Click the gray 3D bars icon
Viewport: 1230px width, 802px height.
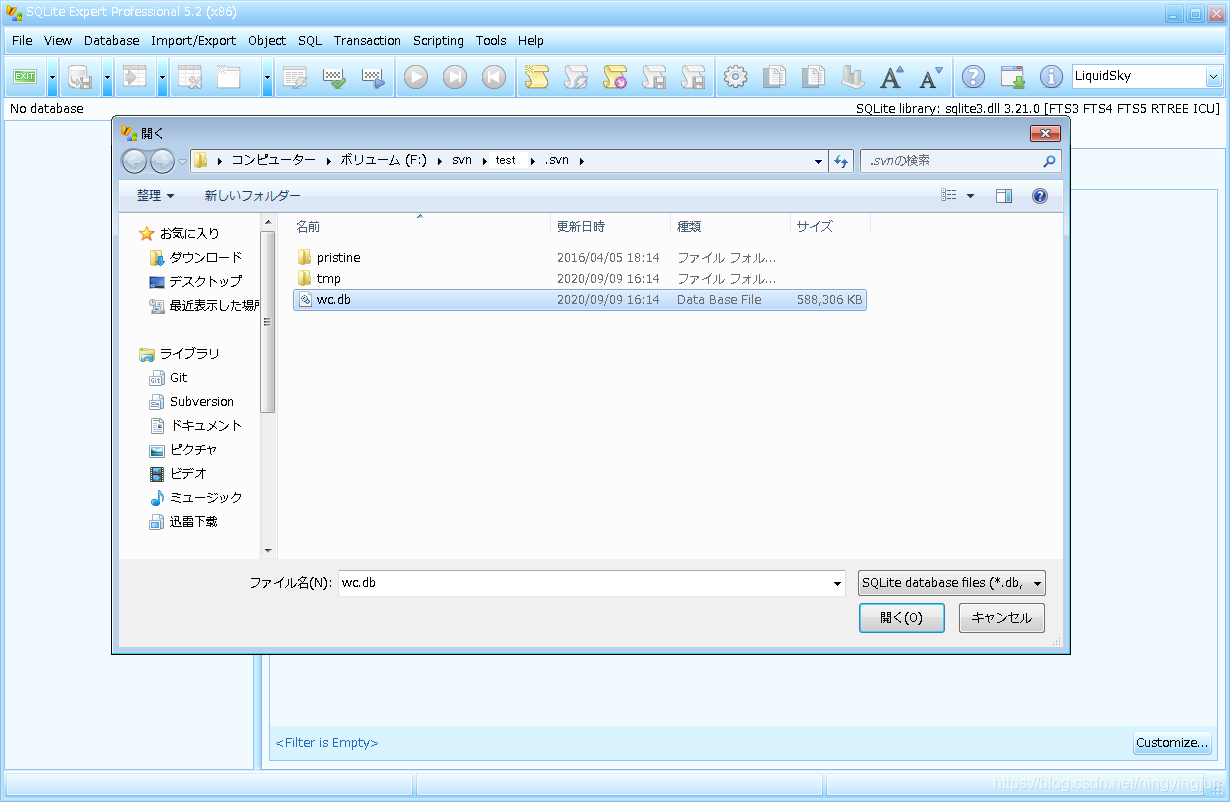coord(853,77)
